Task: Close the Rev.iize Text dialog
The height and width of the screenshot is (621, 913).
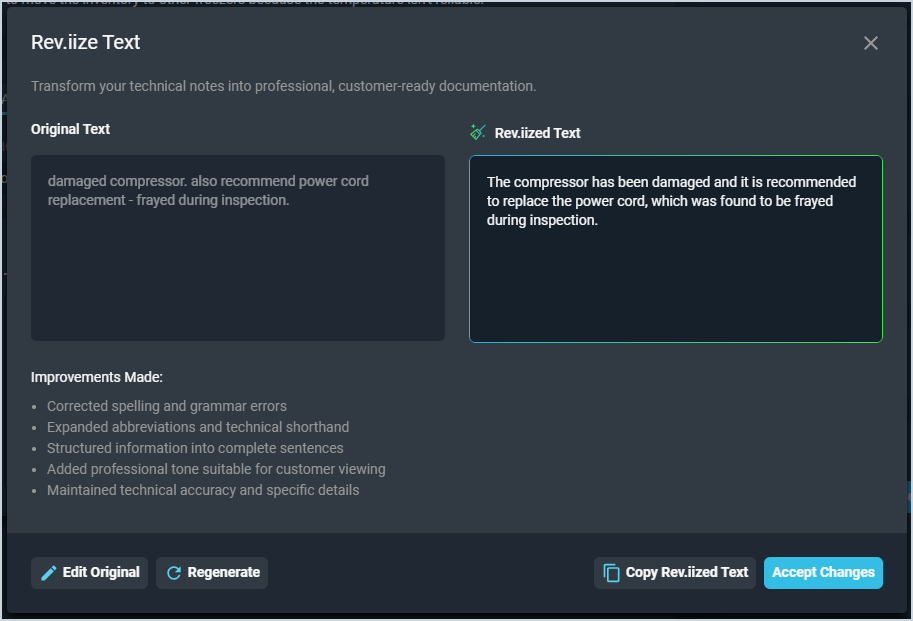Action: (870, 43)
